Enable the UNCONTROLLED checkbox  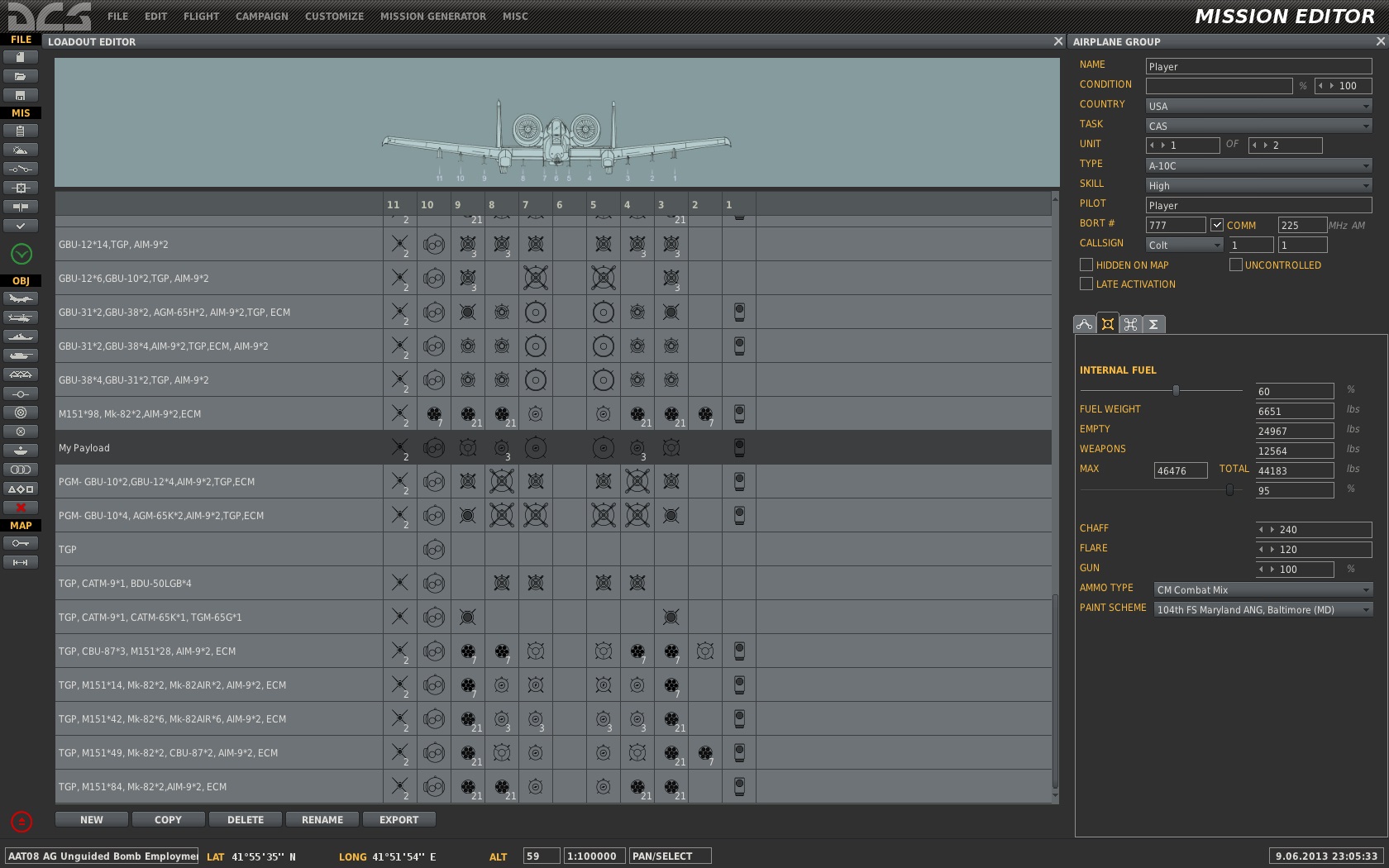point(1236,265)
